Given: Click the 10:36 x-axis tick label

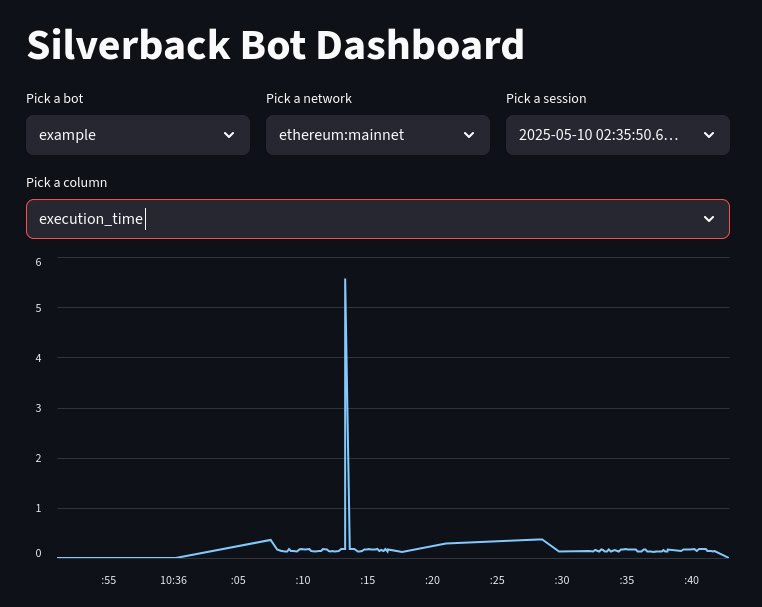Looking at the screenshot, I should pyautogui.click(x=173, y=580).
